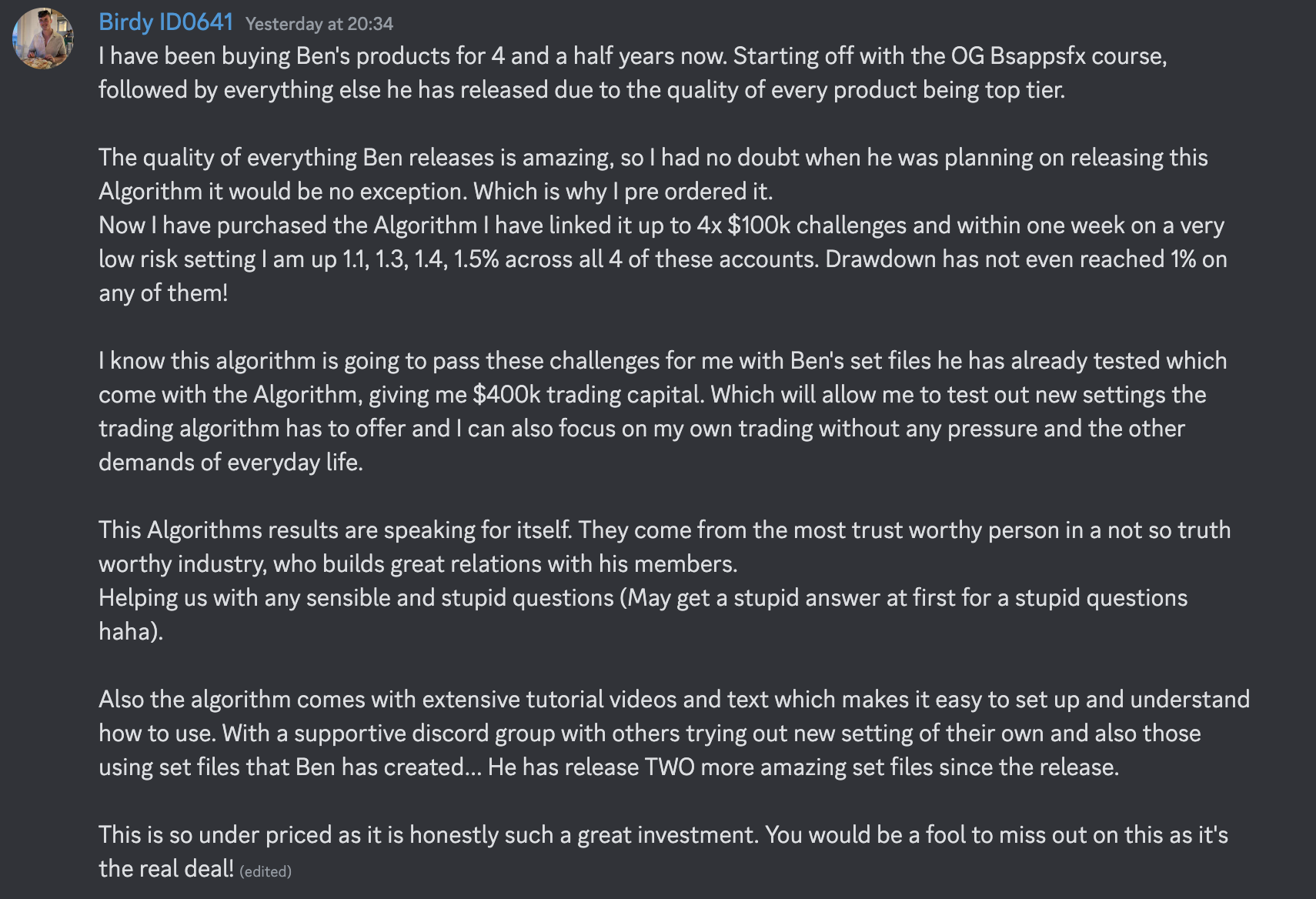
Task: Click the '(edited)' label on the message
Action: (x=266, y=871)
